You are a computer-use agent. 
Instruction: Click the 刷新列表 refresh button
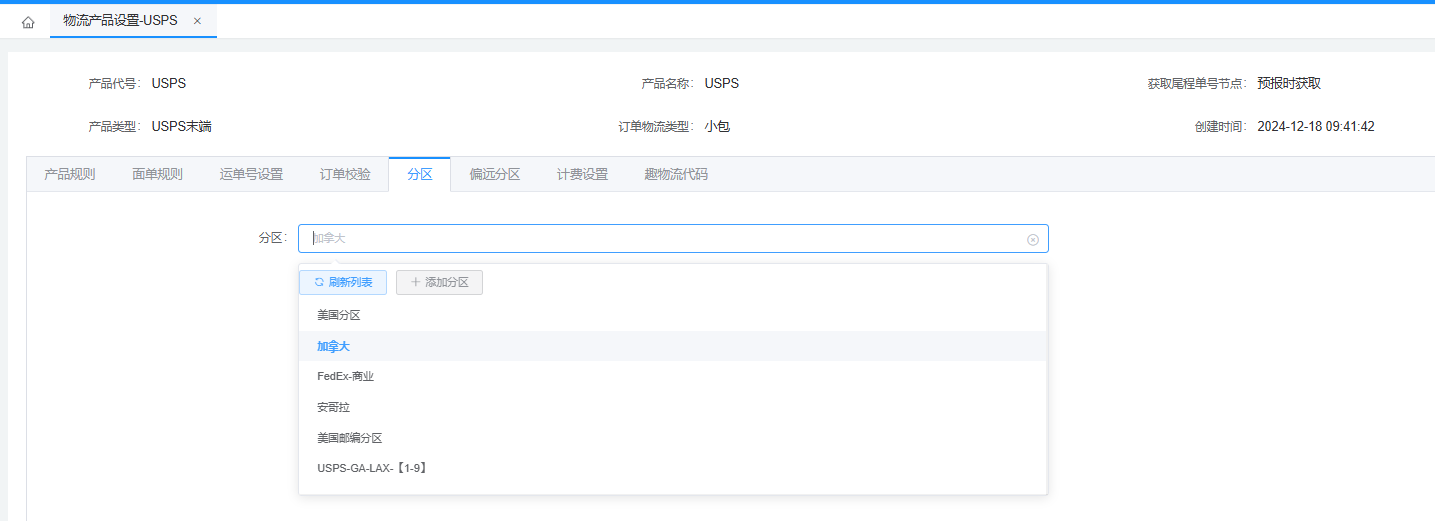tap(343, 283)
